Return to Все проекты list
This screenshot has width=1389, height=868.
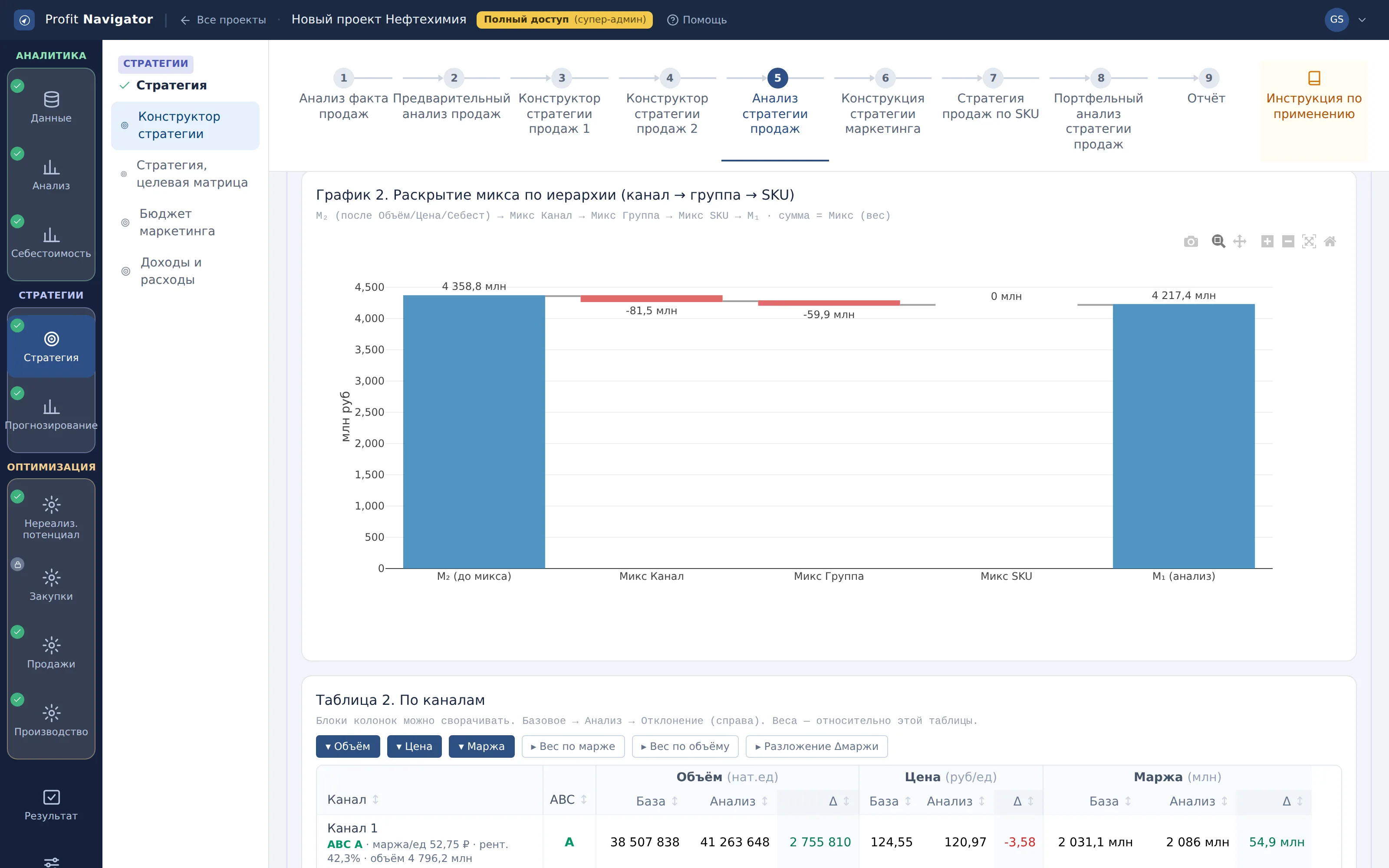point(223,20)
